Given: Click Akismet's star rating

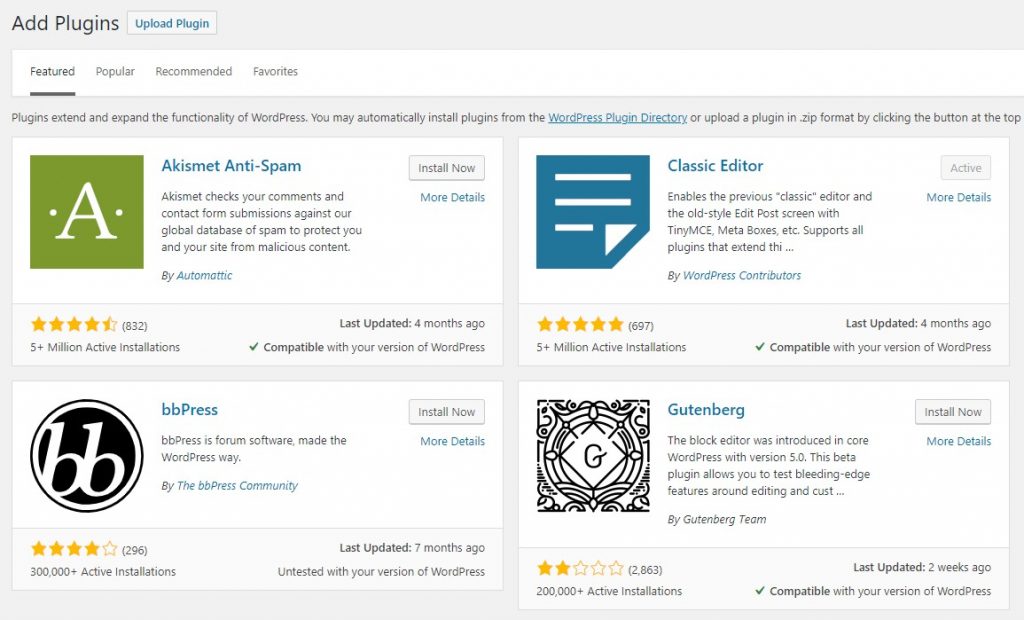Looking at the screenshot, I should click(74, 324).
